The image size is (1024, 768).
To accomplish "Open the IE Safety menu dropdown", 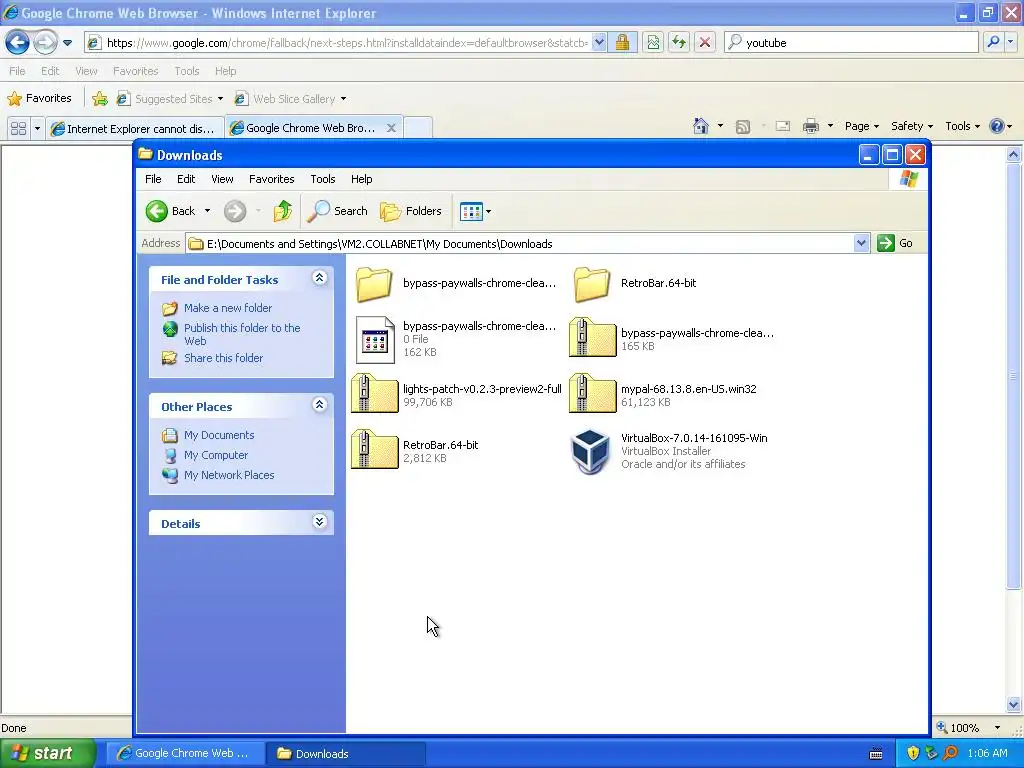I will [x=912, y=126].
